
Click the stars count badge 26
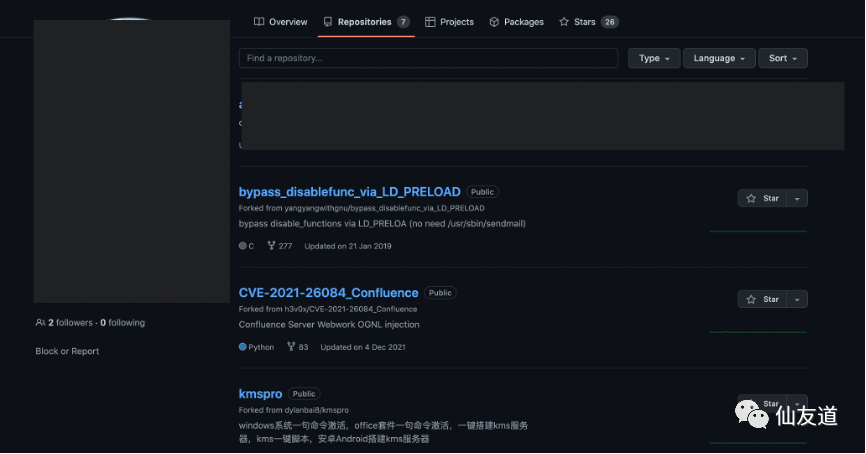[x=610, y=22]
